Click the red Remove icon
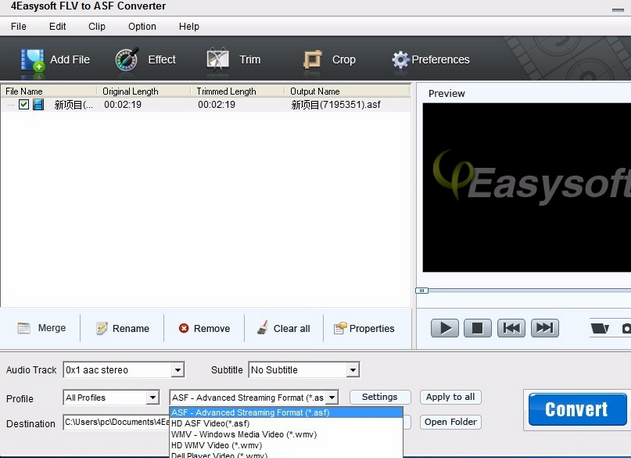Viewport: 631px width, 458px height. 184,328
